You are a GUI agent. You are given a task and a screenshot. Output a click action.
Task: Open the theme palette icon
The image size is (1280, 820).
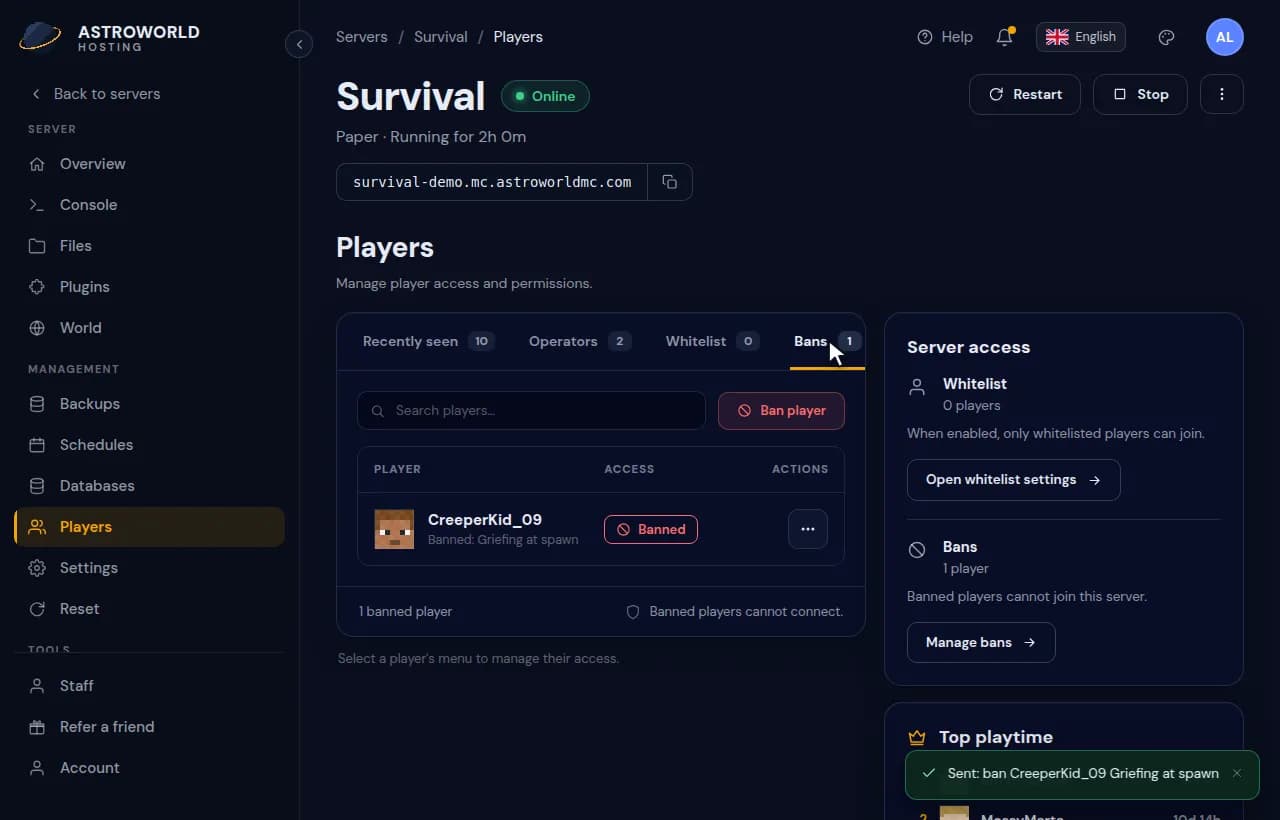point(1166,37)
